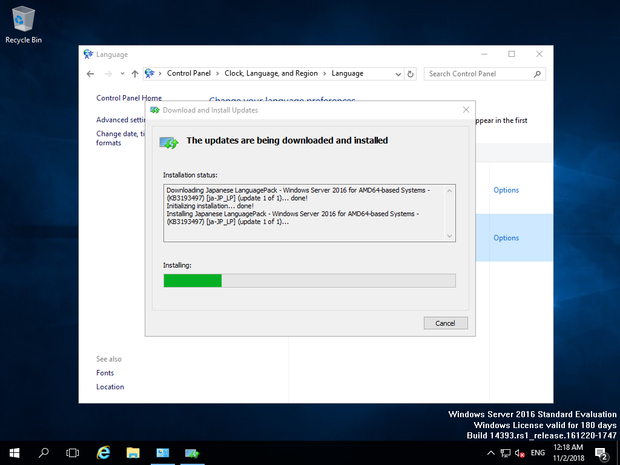Maximize the Language window

coord(512,54)
